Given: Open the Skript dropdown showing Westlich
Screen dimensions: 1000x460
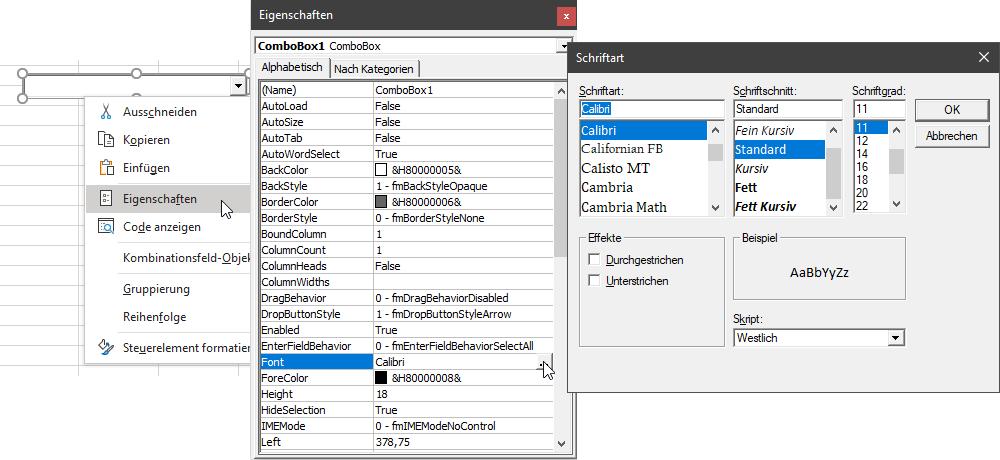Looking at the screenshot, I should pos(896,338).
